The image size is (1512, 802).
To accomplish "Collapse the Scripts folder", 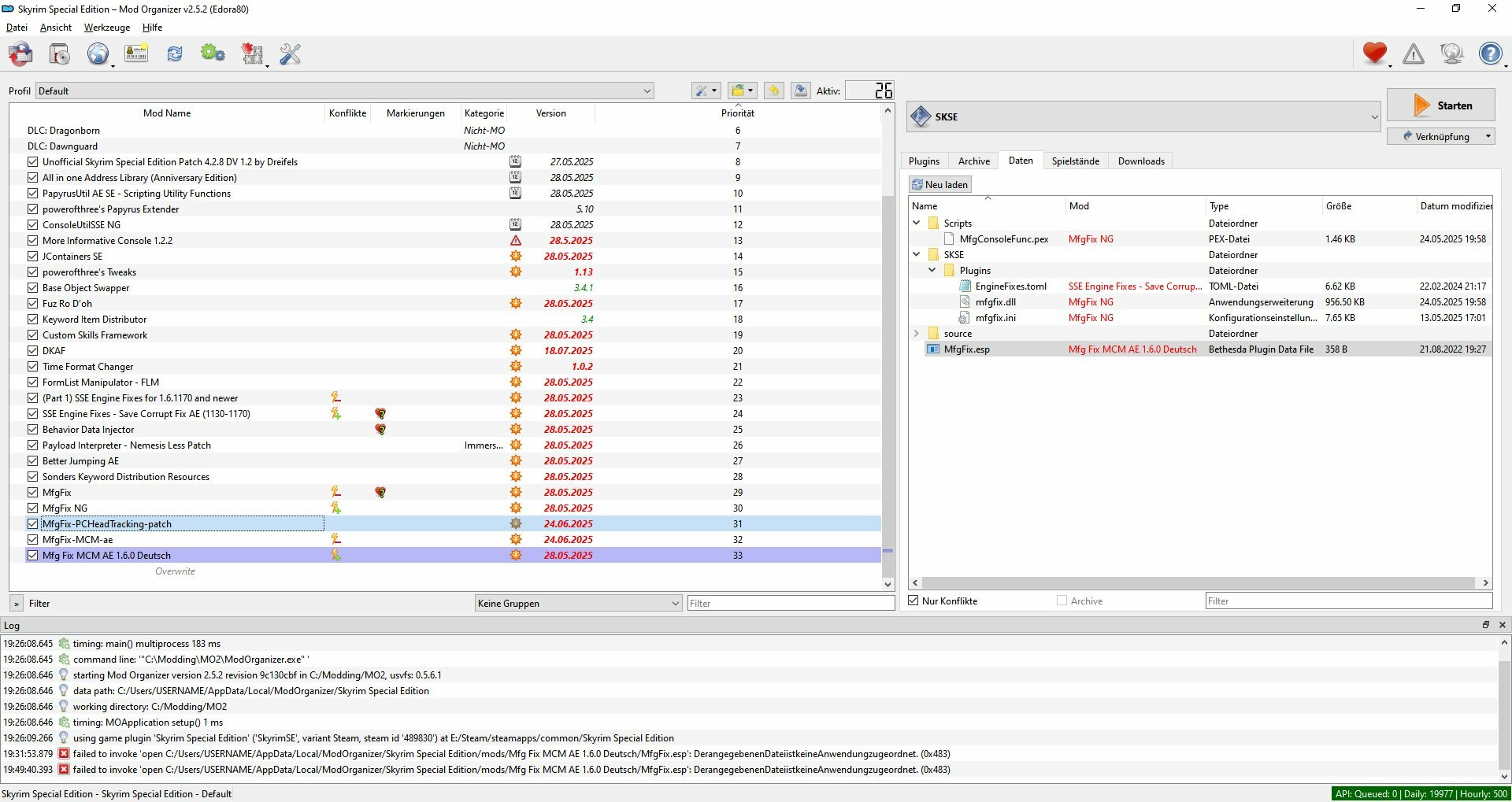I will [x=917, y=224].
